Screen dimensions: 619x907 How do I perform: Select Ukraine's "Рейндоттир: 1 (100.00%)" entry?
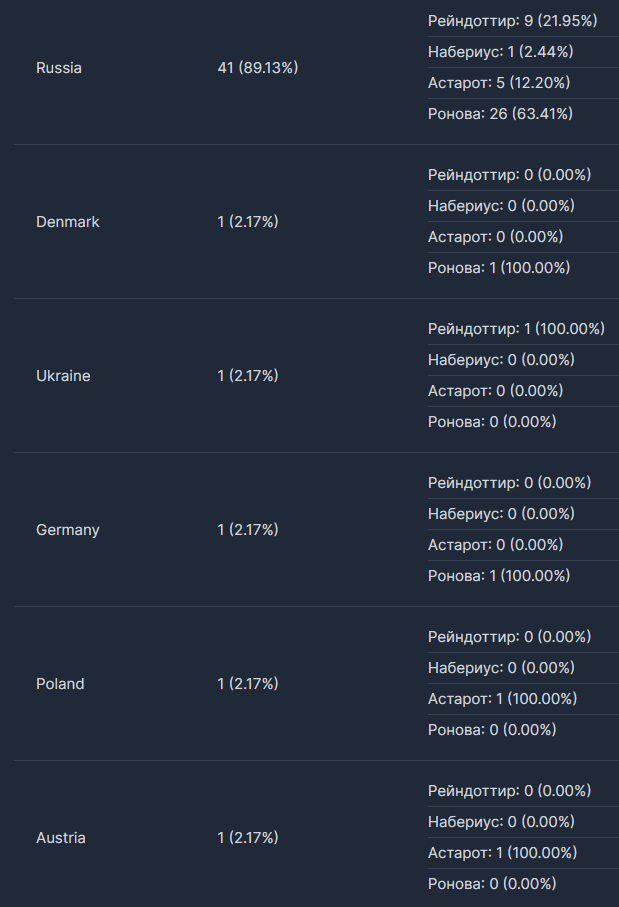[516, 329]
